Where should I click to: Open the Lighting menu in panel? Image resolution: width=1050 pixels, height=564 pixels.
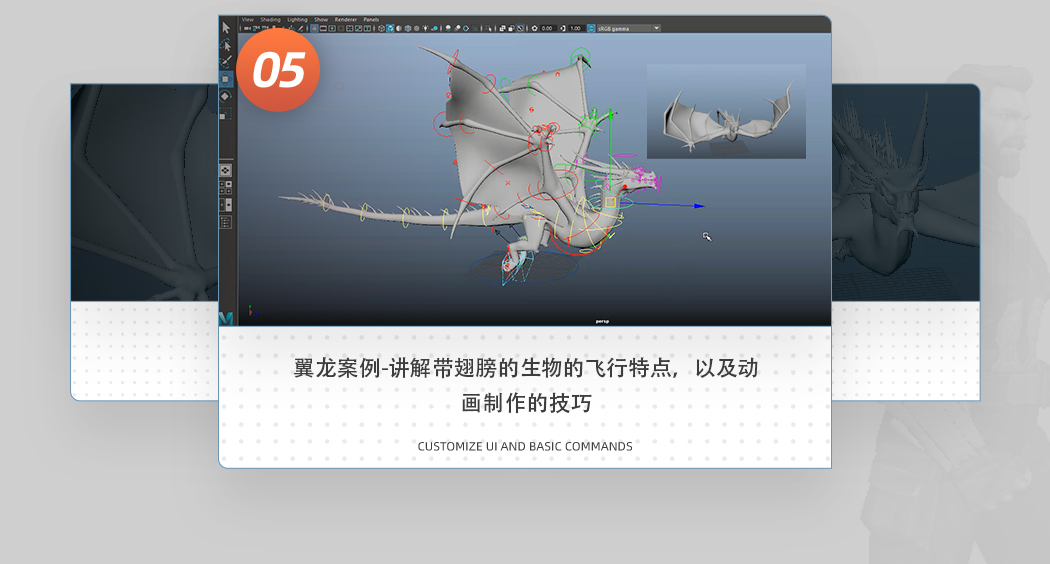click(297, 19)
